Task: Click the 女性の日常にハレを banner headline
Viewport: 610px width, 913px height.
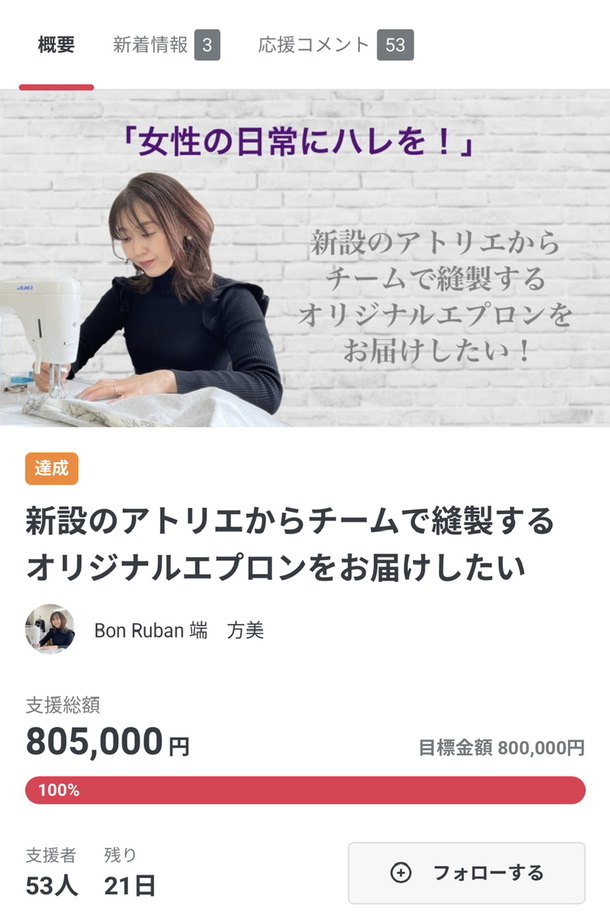Action: tap(296, 142)
